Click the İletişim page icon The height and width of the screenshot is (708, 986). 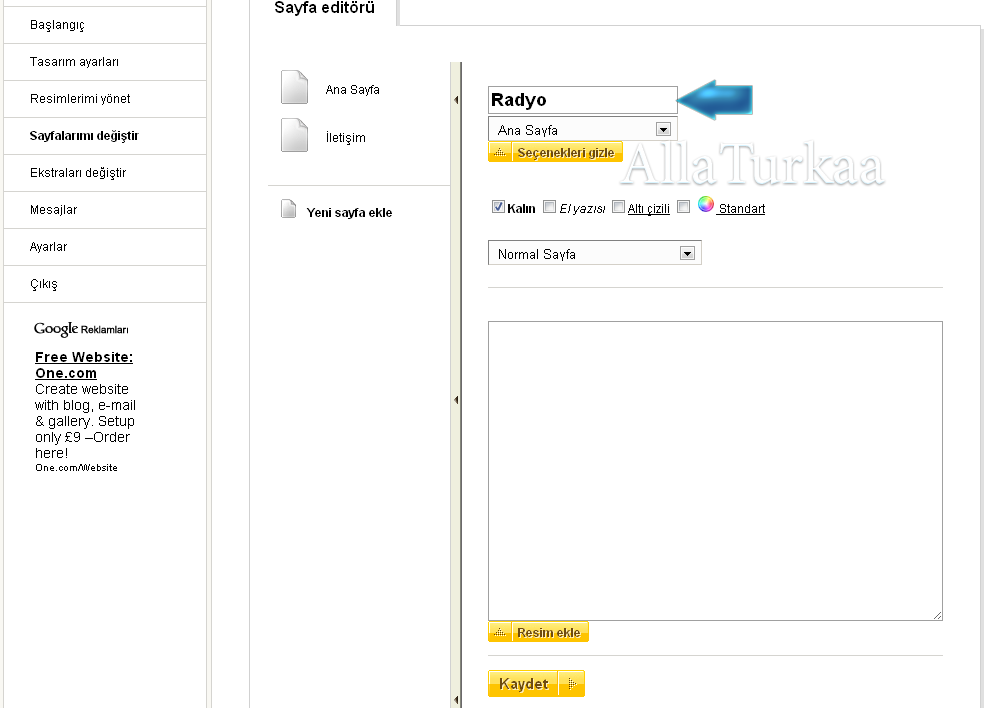tap(294, 135)
